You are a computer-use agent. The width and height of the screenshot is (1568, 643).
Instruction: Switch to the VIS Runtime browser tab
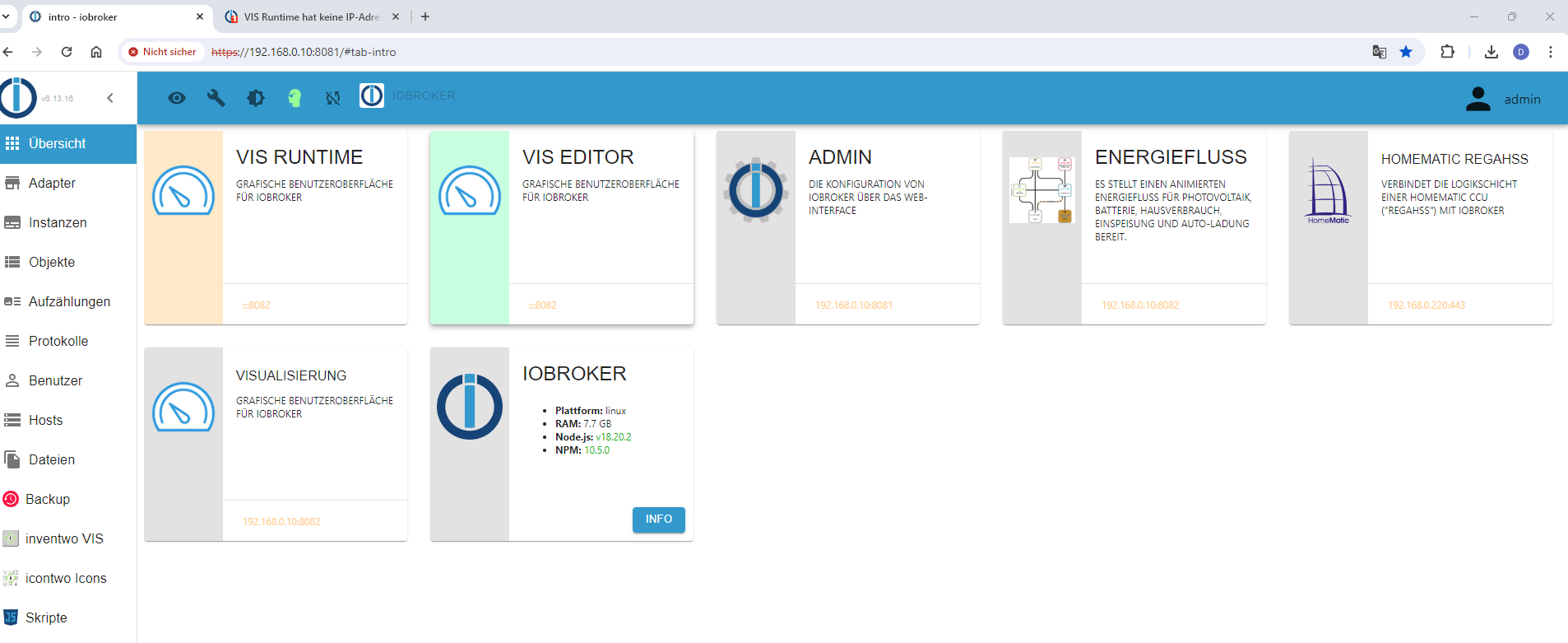tap(313, 16)
